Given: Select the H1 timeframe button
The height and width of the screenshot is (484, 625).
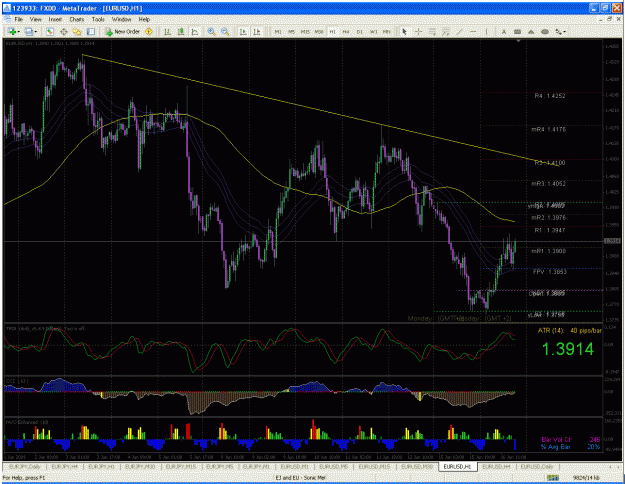Looking at the screenshot, I should [332, 31].
